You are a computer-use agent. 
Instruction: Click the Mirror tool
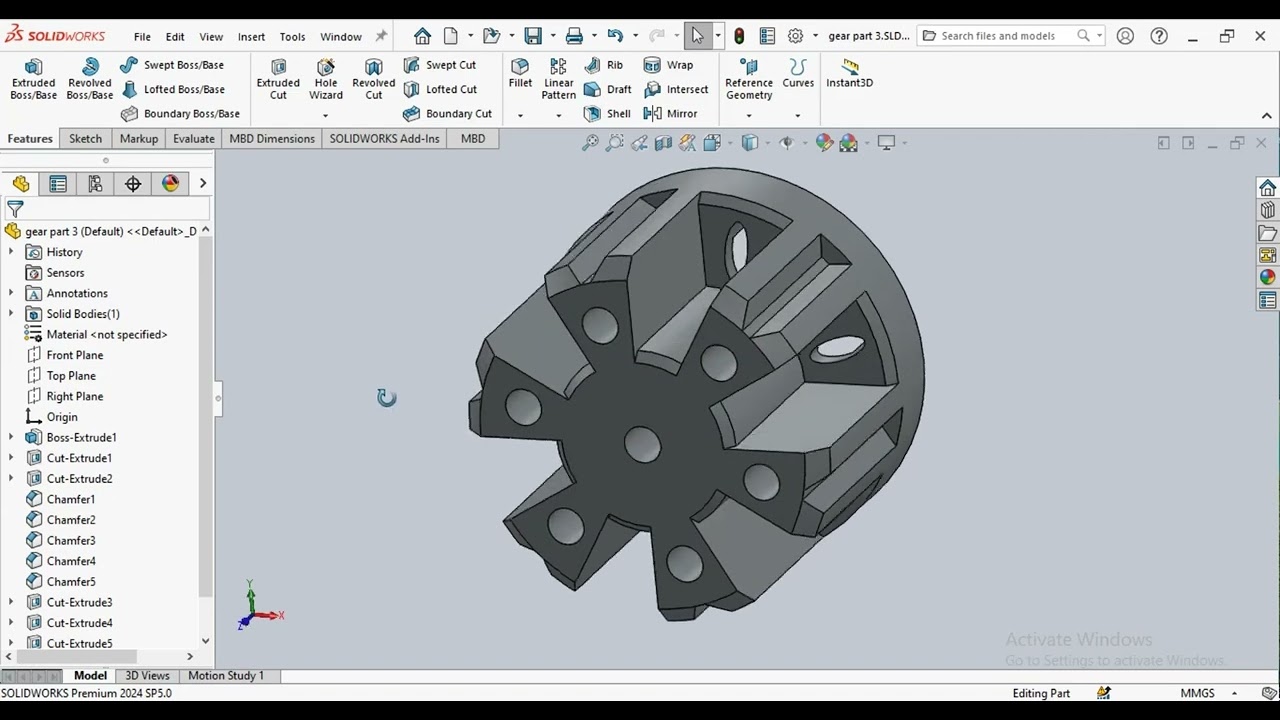click(x=671, y=113)
